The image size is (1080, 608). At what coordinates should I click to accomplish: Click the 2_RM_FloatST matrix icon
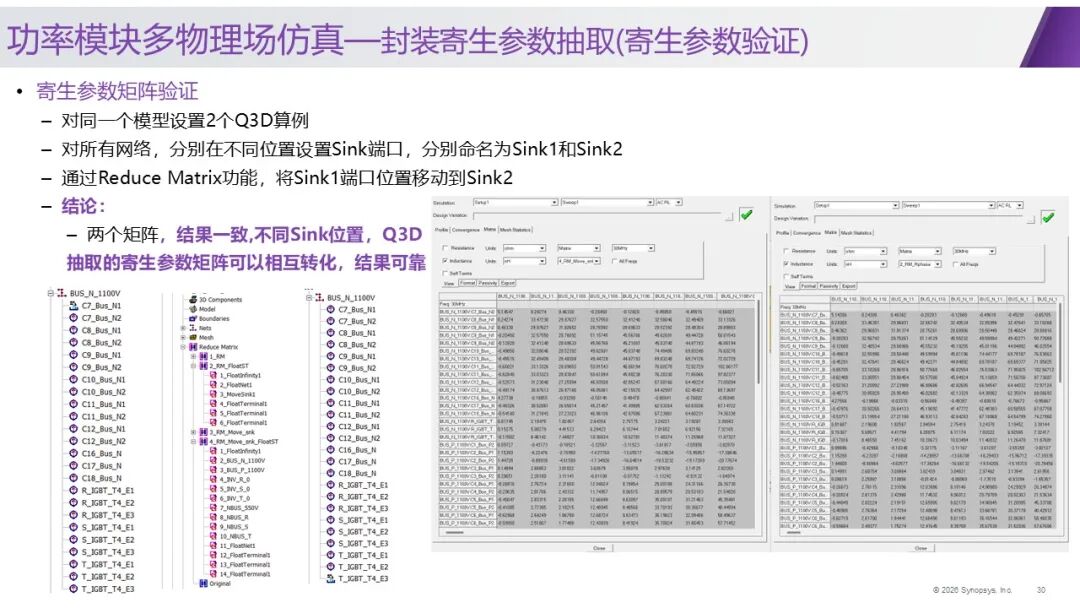[x=203, y=366]
